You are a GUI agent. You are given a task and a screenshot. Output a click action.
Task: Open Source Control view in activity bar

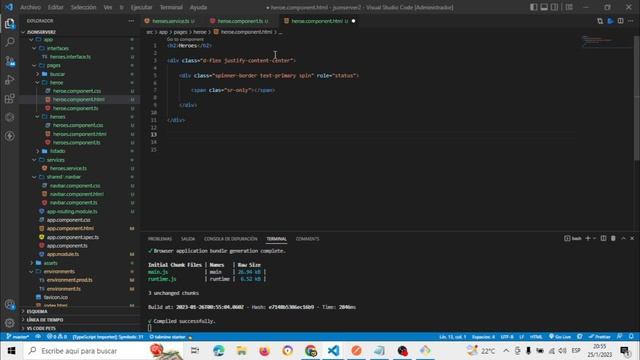point(10,61)
